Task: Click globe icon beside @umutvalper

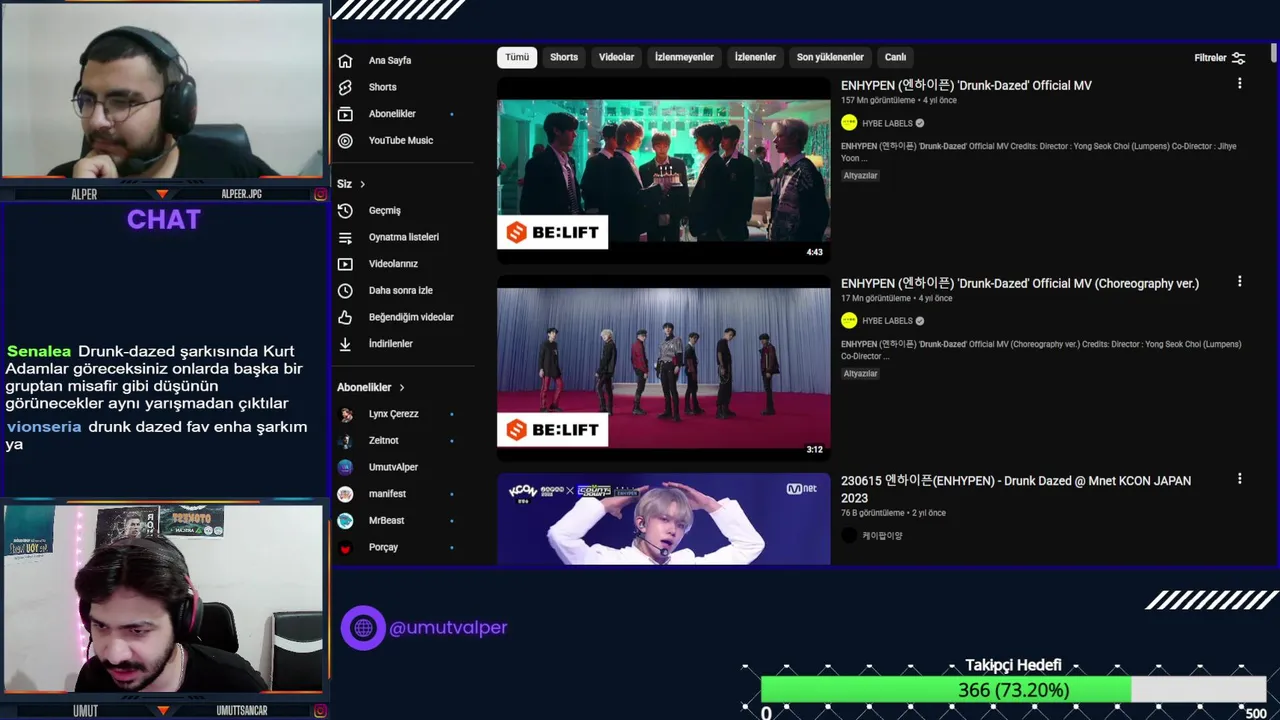Action: click(x=363, y=628)
